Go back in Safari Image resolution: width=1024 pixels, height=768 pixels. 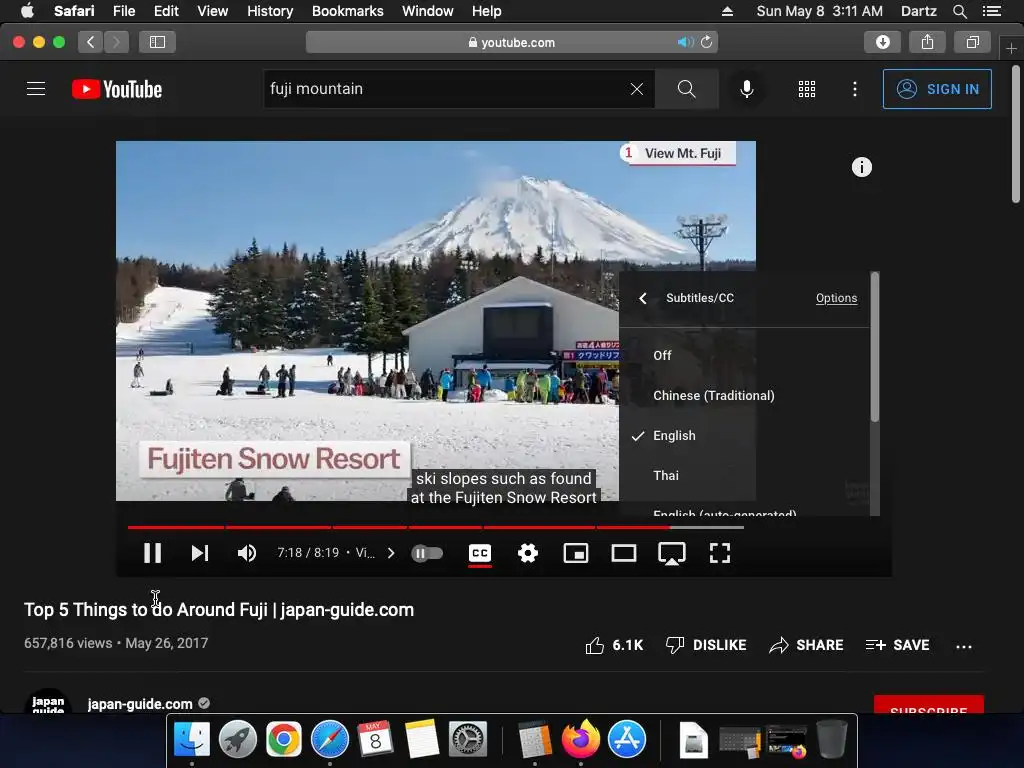90,42
